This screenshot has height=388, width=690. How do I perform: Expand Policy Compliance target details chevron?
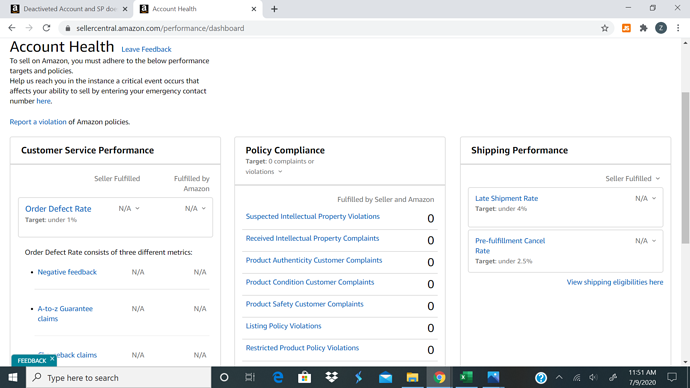(280, 172)
